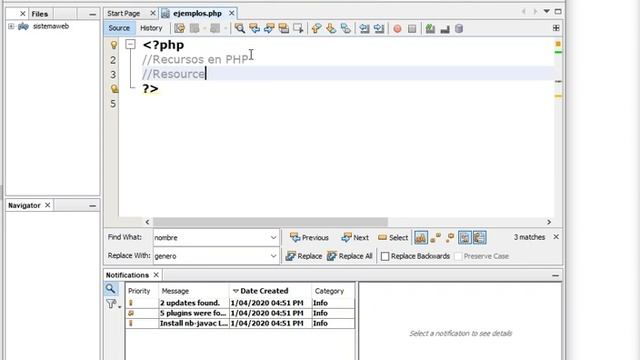Minimize the Notifications panel
The image size is (640, 360).
555,276
